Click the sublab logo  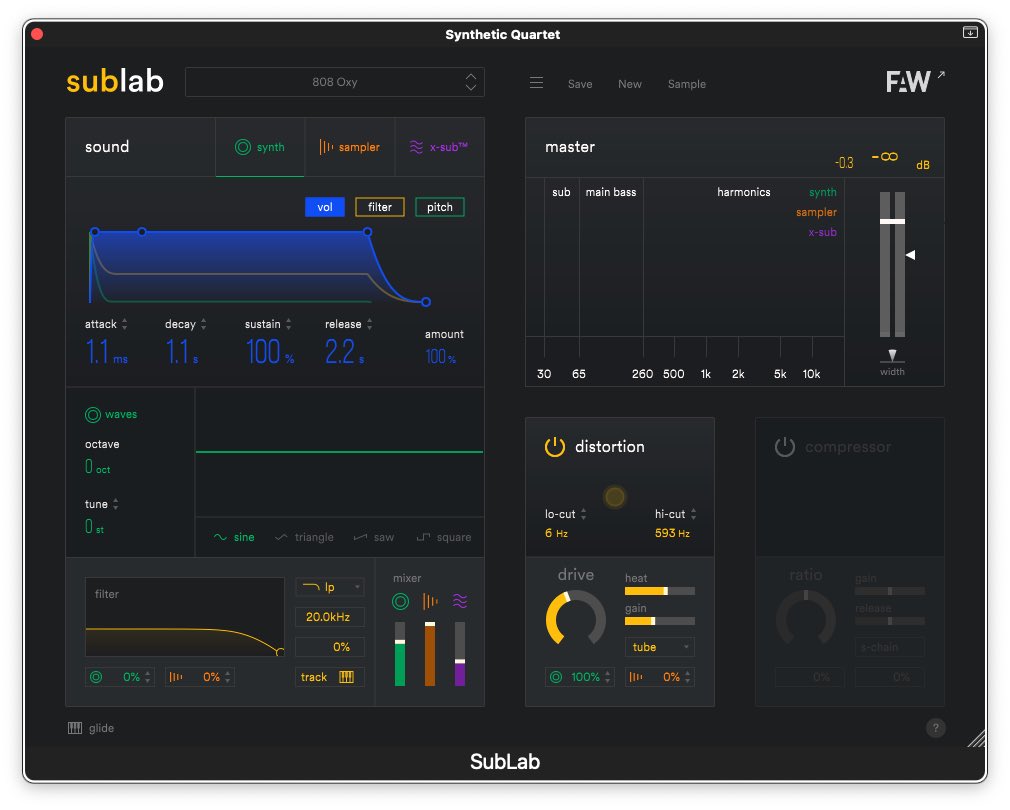click(x=115, y=81)
